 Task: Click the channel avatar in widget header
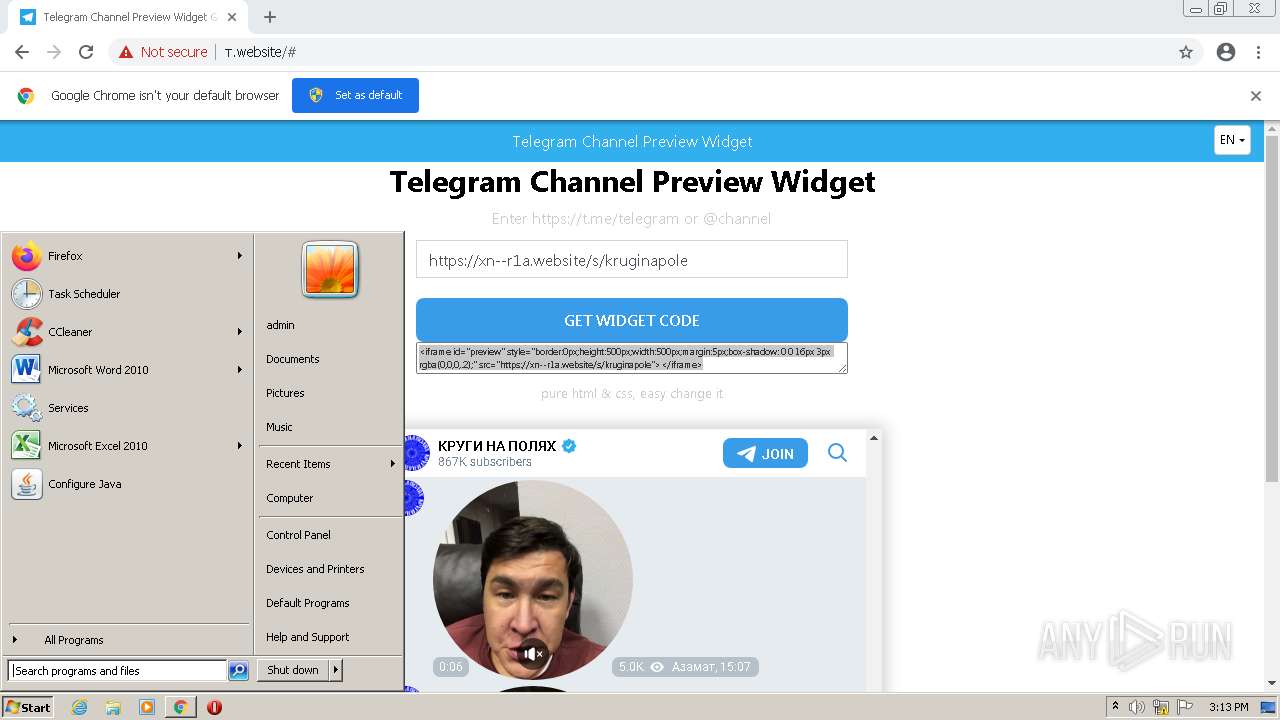(x=415, y=453)
